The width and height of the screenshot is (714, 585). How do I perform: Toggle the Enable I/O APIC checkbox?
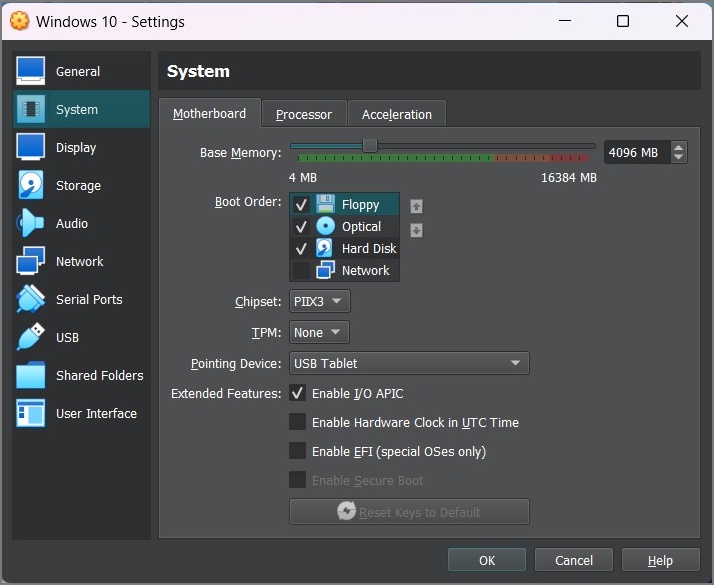[297, 393]
